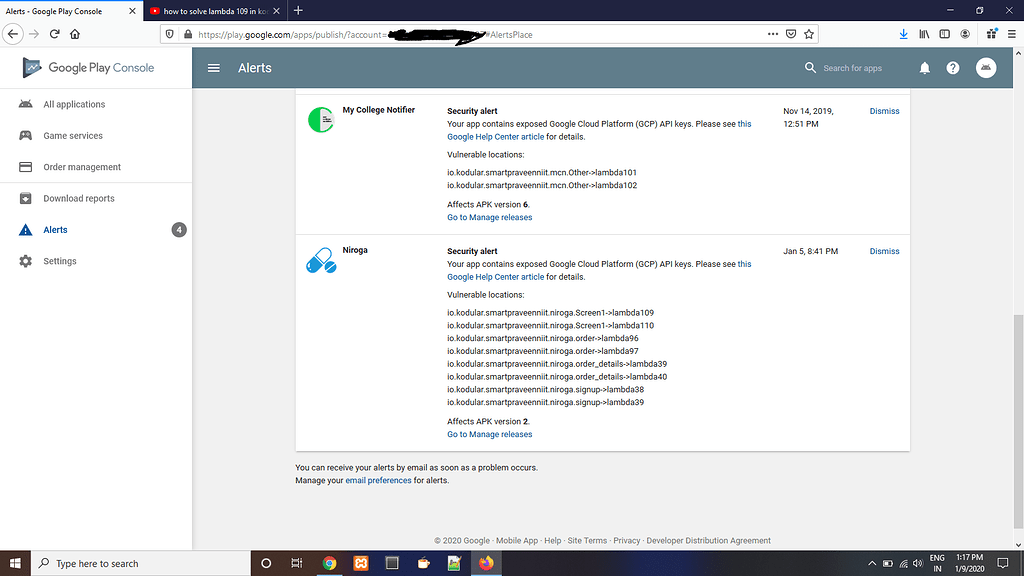Viewport: 1024px width, 576px height.
Task: Open Google Help Center article in Niroga alert
Action: pyautogui.click(x=495, y=277)
